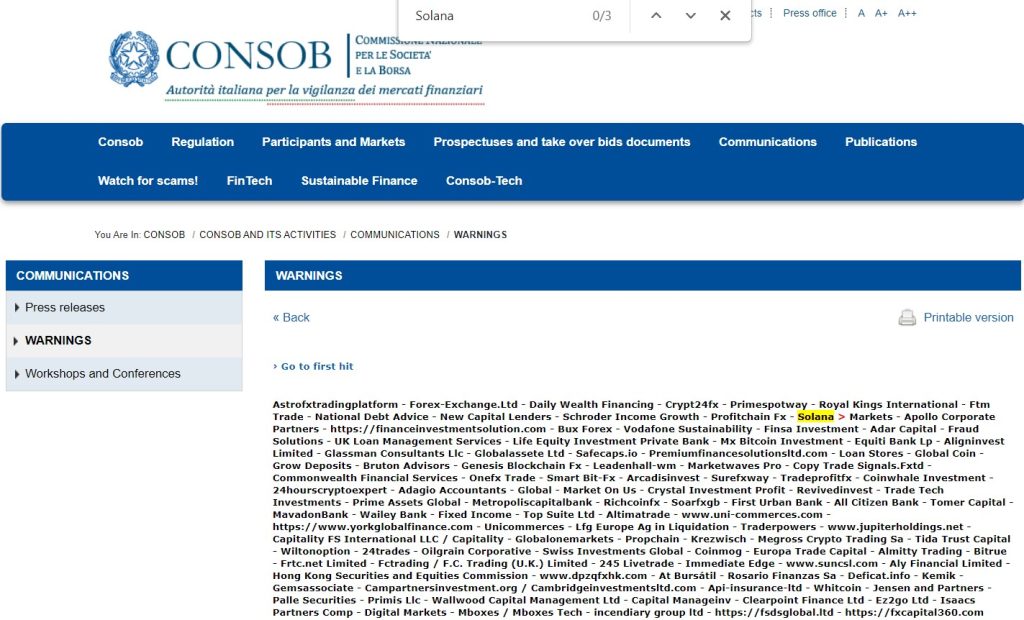Click Genesis Blockchain Fx entry
Image resolution: width=1024 pixels, height=620 pixels.
(521, 466)
